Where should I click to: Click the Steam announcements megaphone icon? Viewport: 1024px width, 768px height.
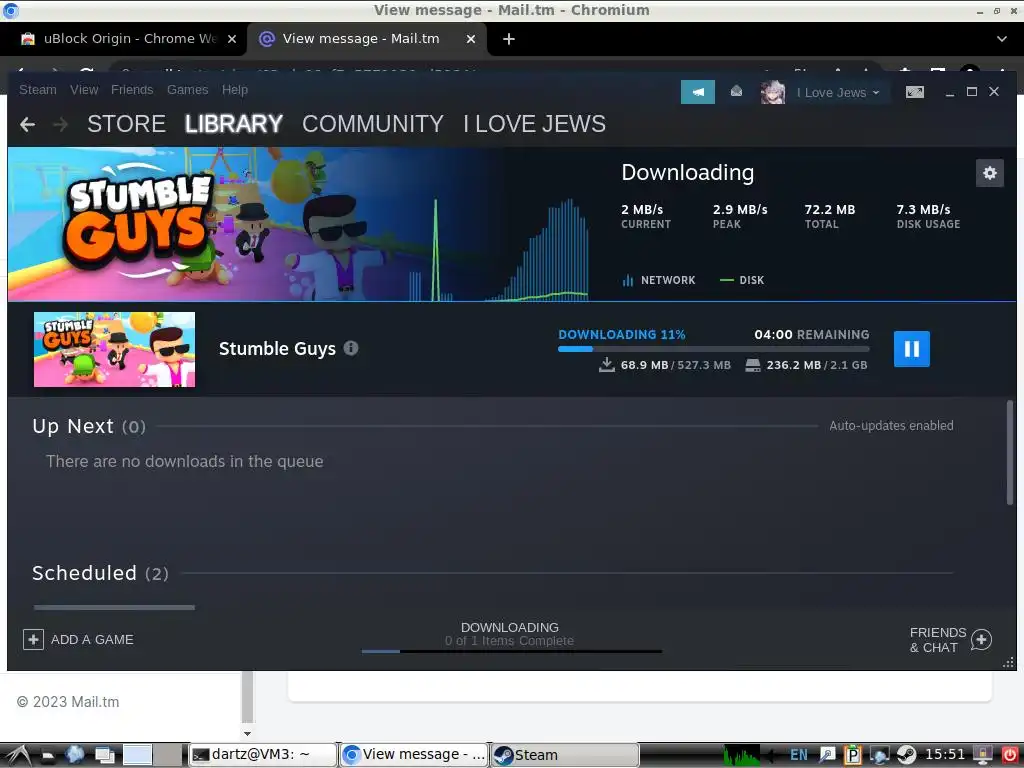[x=697, y=92]
